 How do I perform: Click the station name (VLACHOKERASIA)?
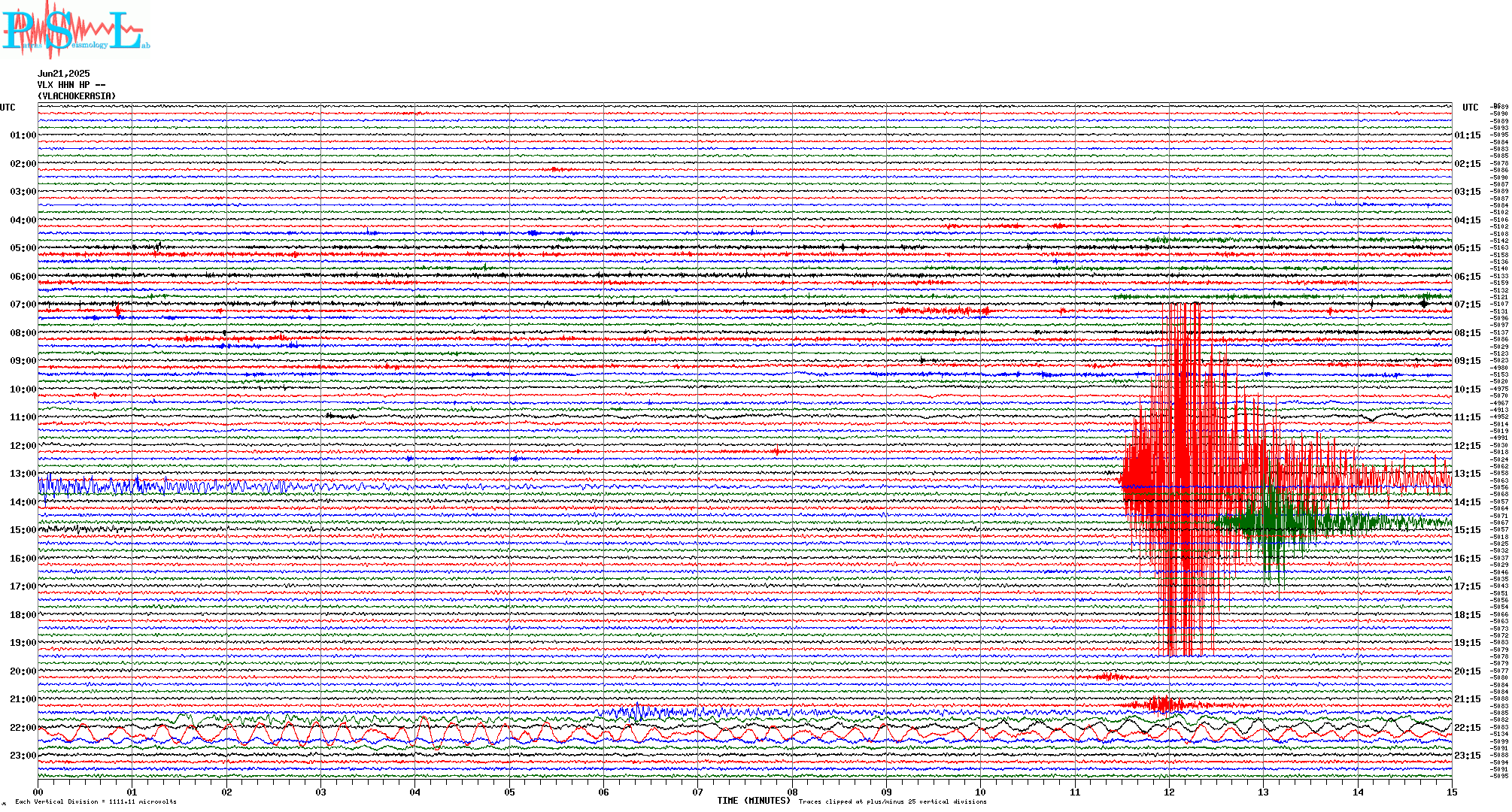(x=77, y=96)
